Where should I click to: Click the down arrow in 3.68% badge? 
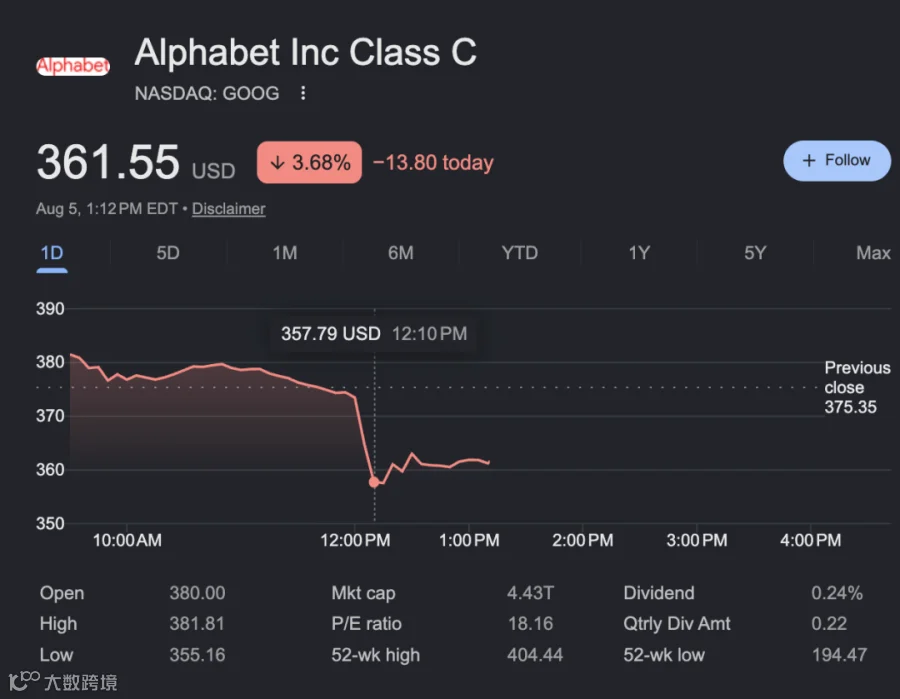coord(277,162)
